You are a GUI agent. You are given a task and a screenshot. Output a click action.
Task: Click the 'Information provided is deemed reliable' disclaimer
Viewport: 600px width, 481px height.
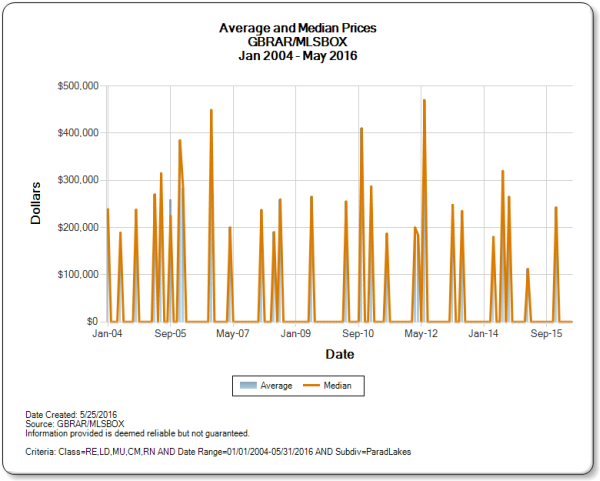click(137, 434)
